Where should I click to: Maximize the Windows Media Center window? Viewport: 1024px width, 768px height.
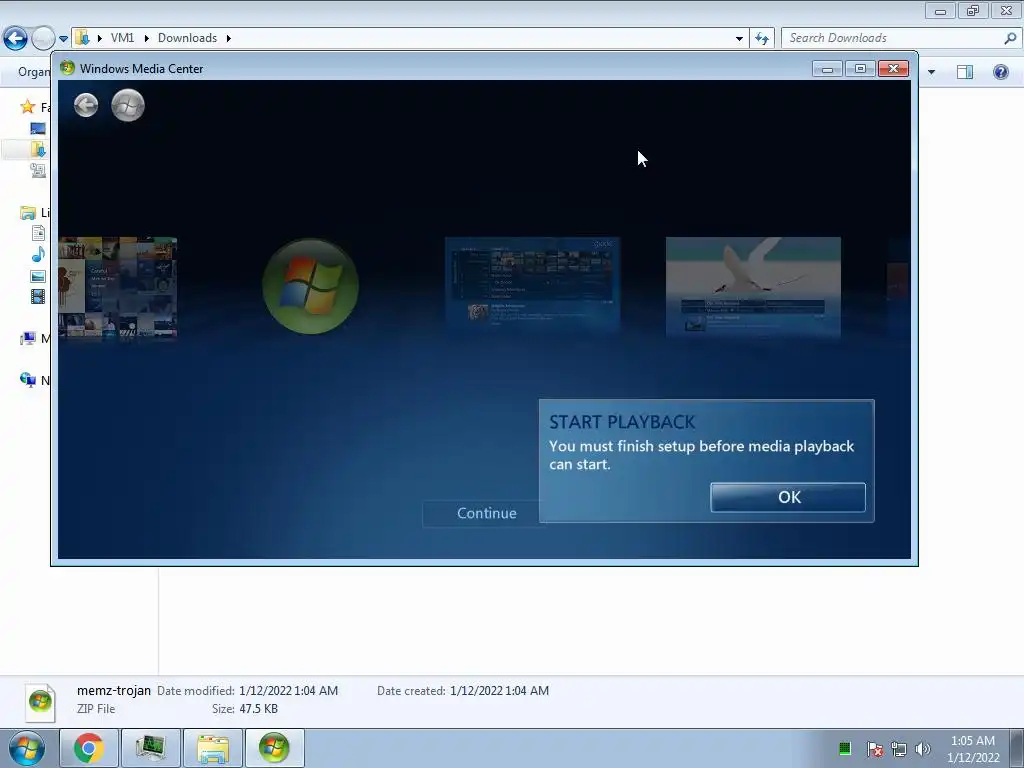pyautogui.click(x=860, y=69)
